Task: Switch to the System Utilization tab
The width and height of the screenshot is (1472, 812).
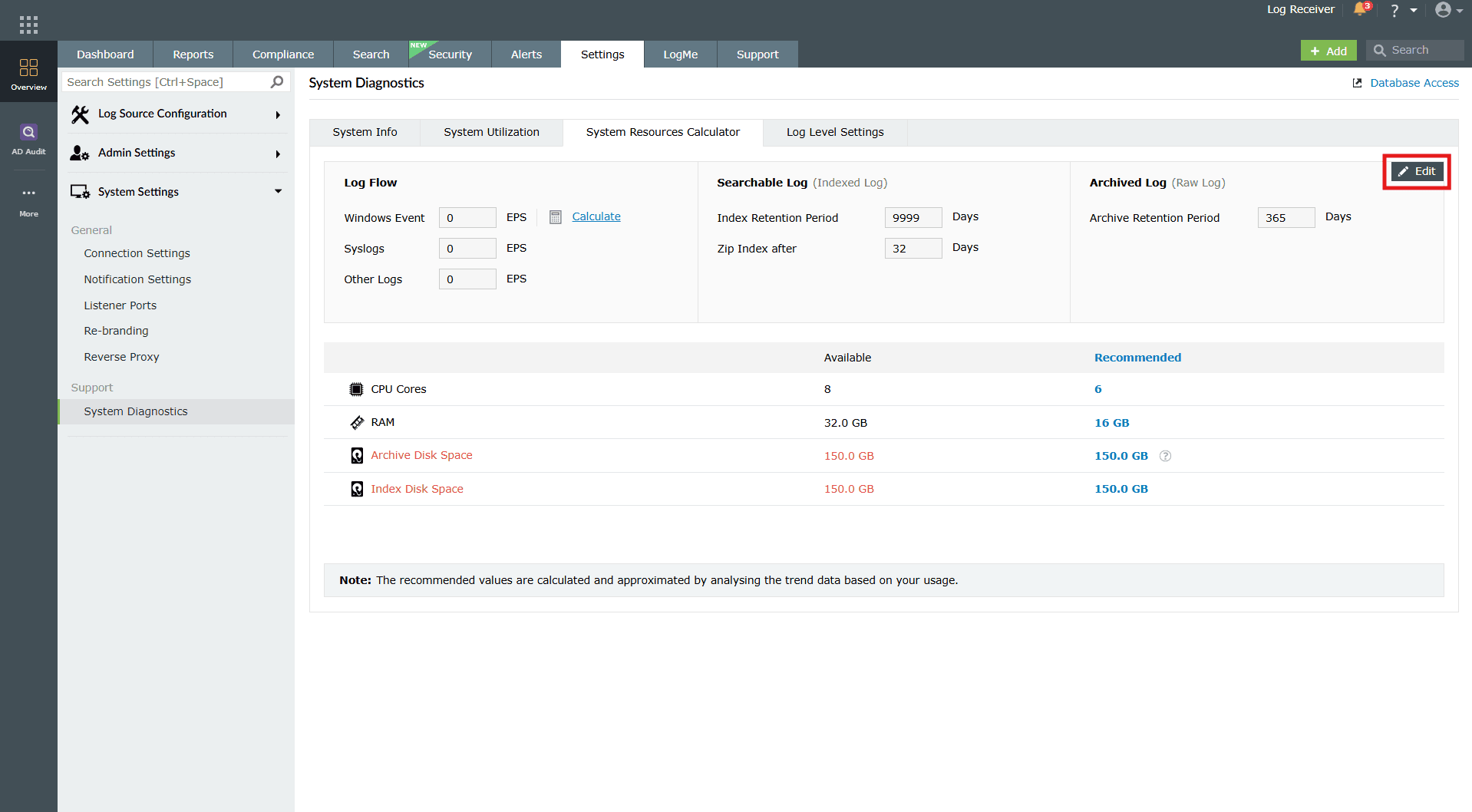Action: pos(491,132)
